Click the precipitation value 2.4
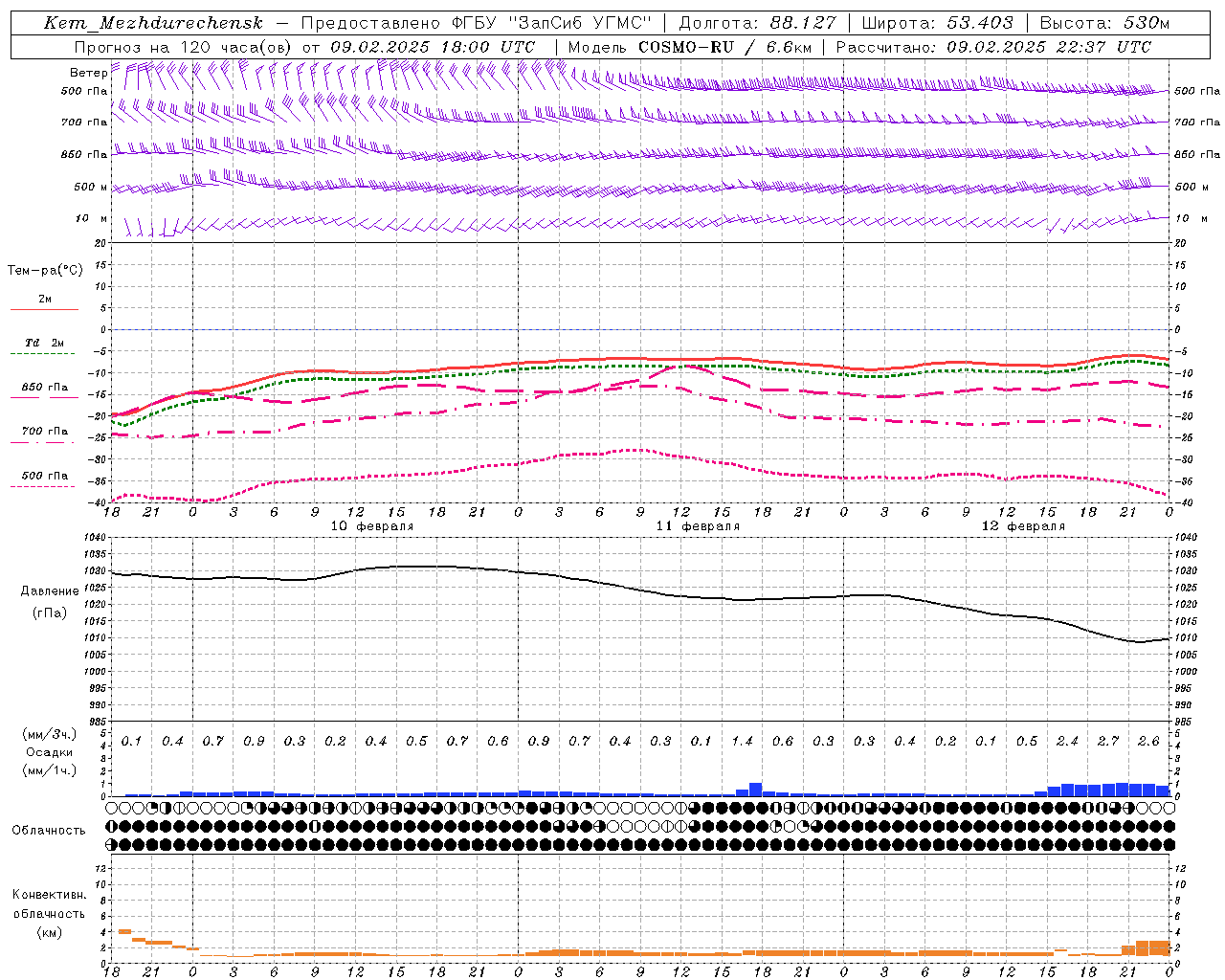 1067,741
